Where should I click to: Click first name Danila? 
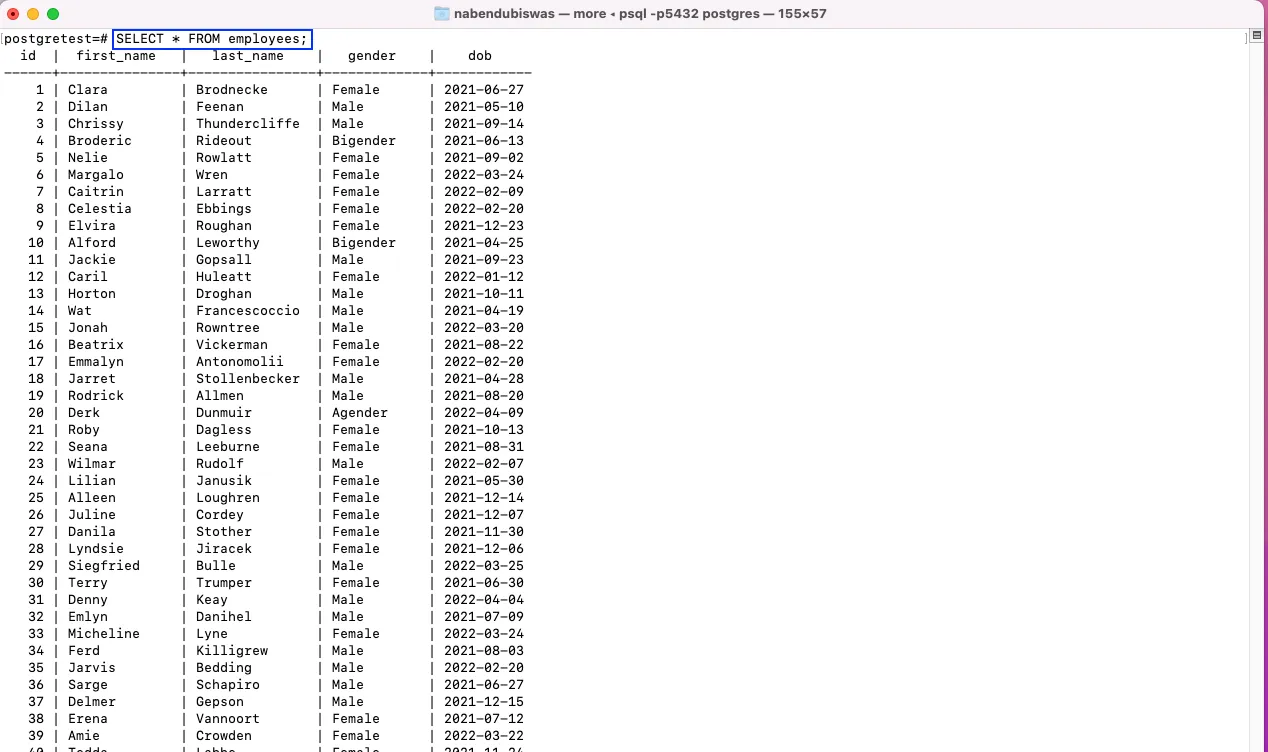(x=92, y=532)
